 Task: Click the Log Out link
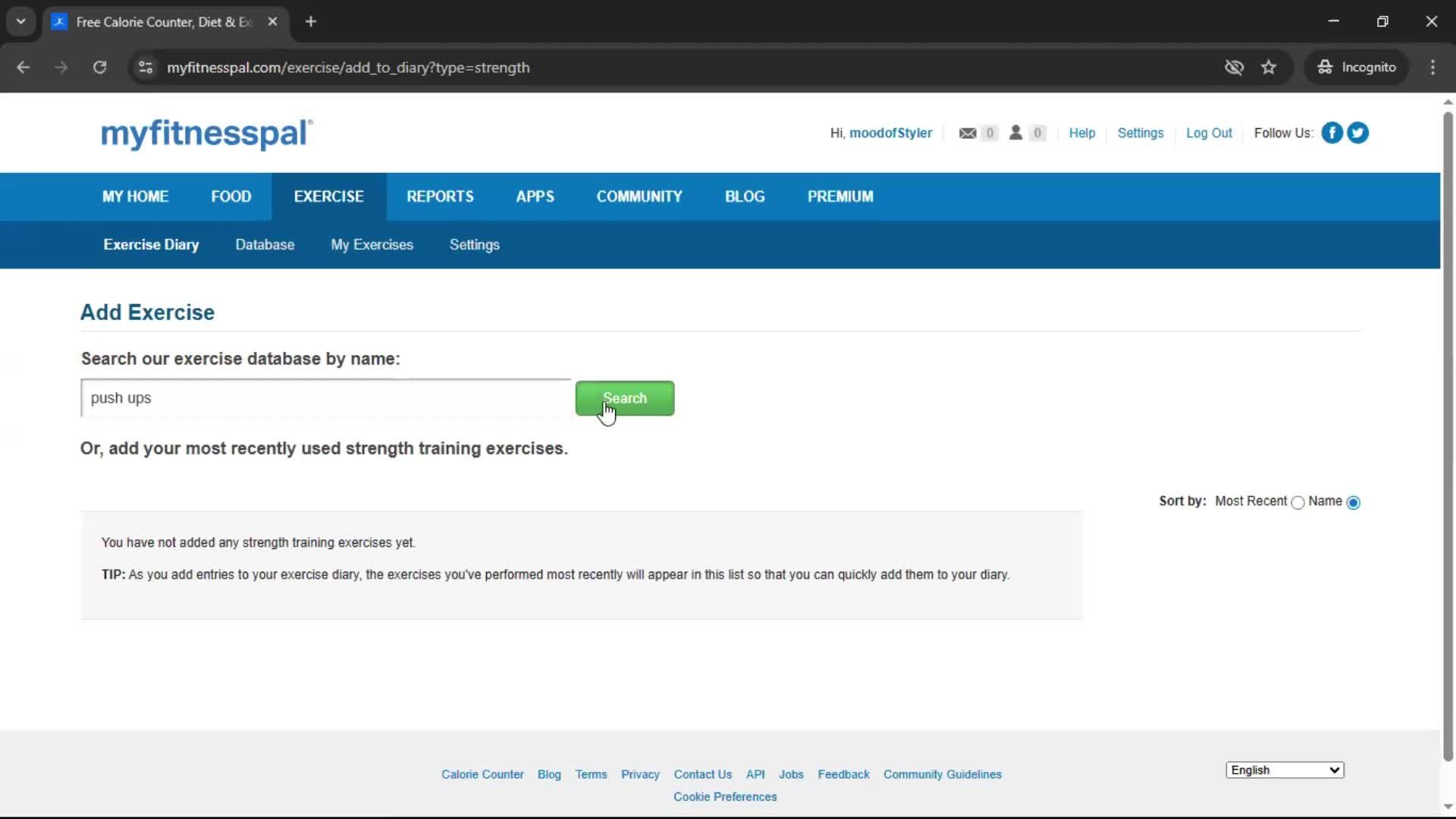click(1209, 133)
